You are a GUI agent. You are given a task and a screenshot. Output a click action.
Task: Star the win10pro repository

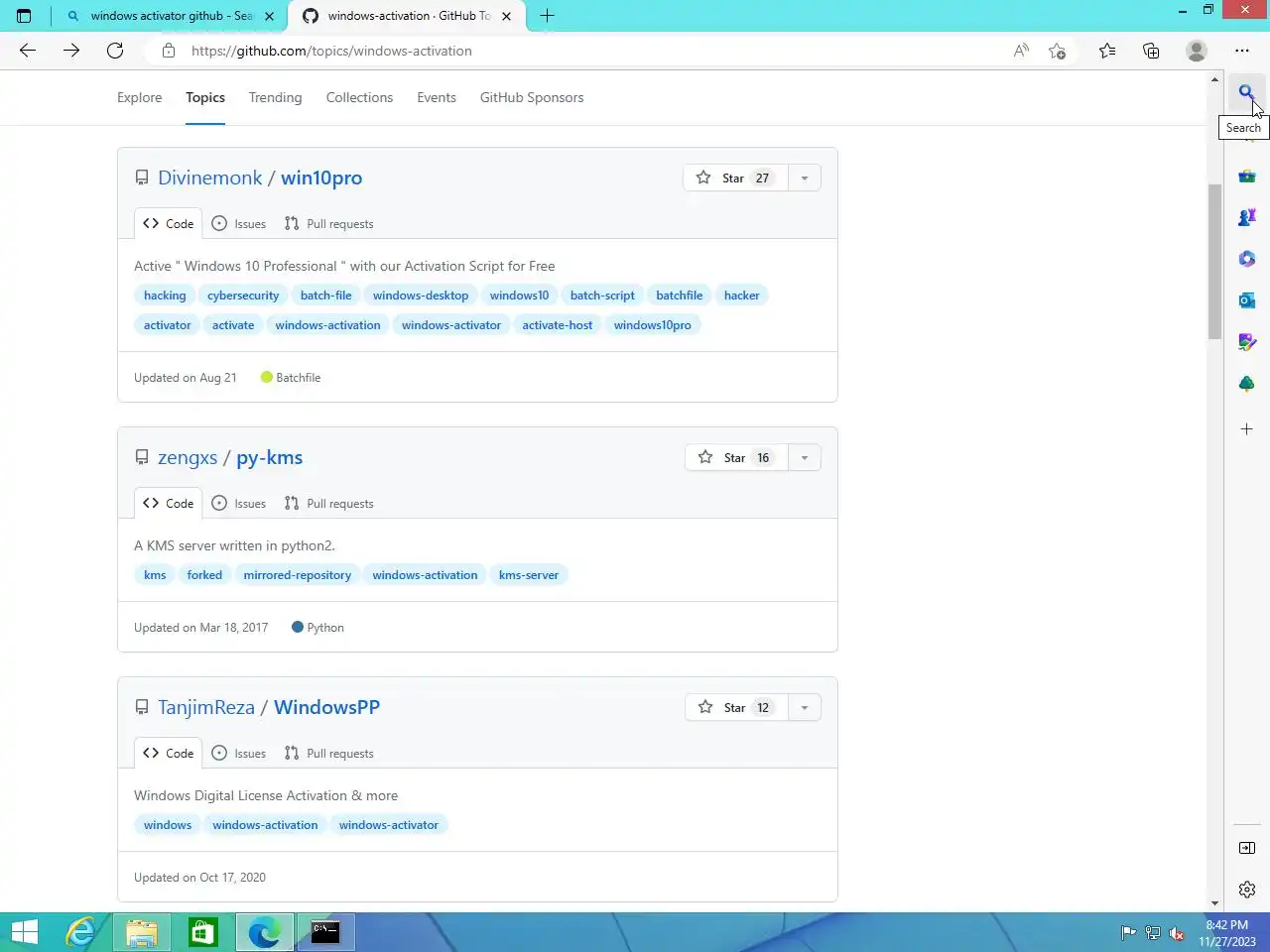735,178
